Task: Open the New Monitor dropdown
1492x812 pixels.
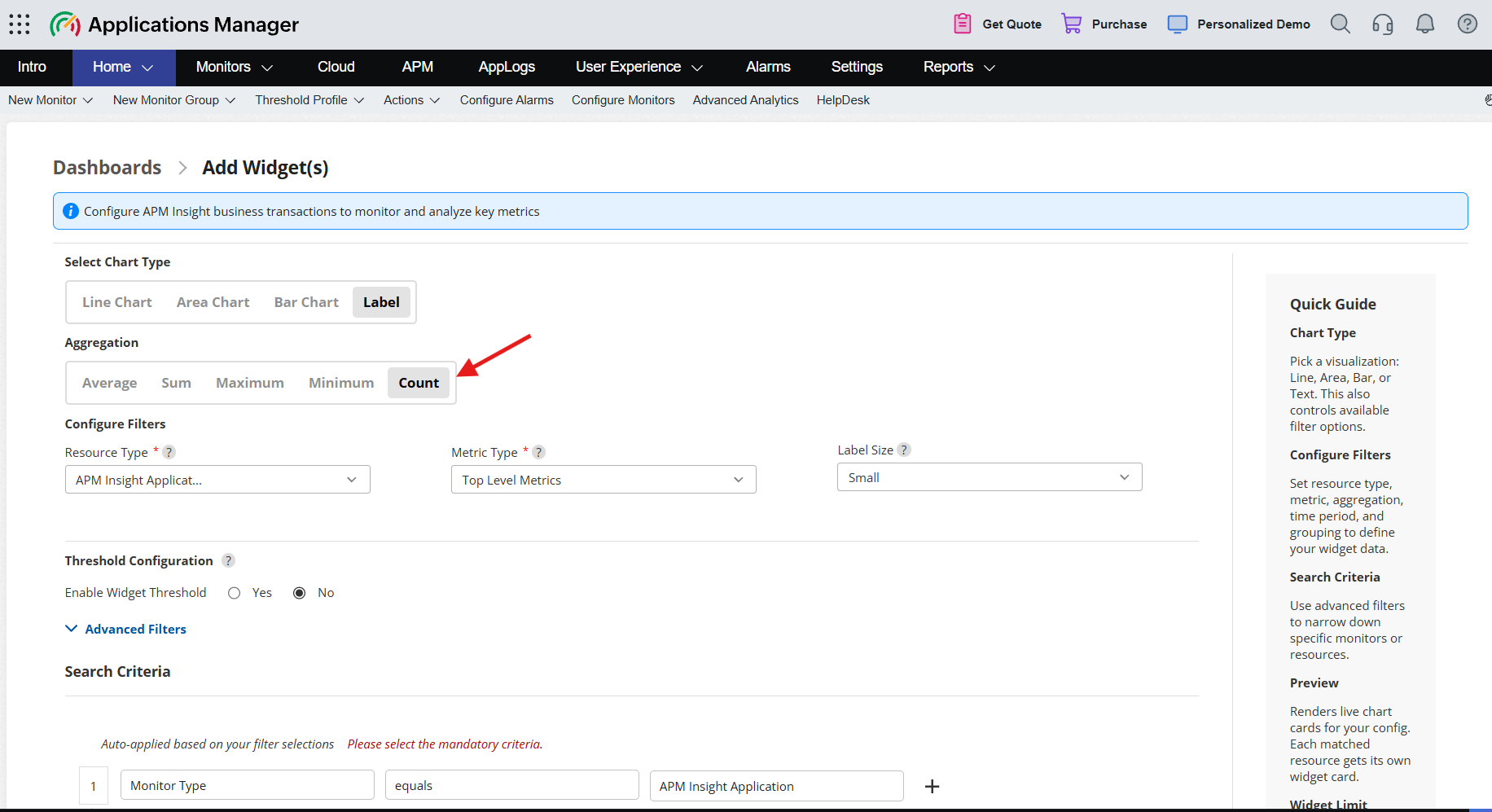Action: pyautogui.click(x=50, y=100)
